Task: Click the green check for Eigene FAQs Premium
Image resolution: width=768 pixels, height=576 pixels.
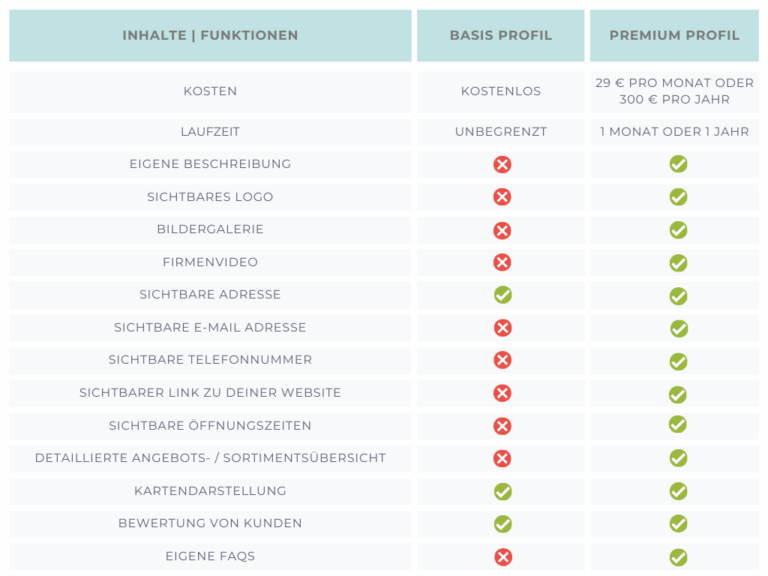Action: click(x=678, y=557)
